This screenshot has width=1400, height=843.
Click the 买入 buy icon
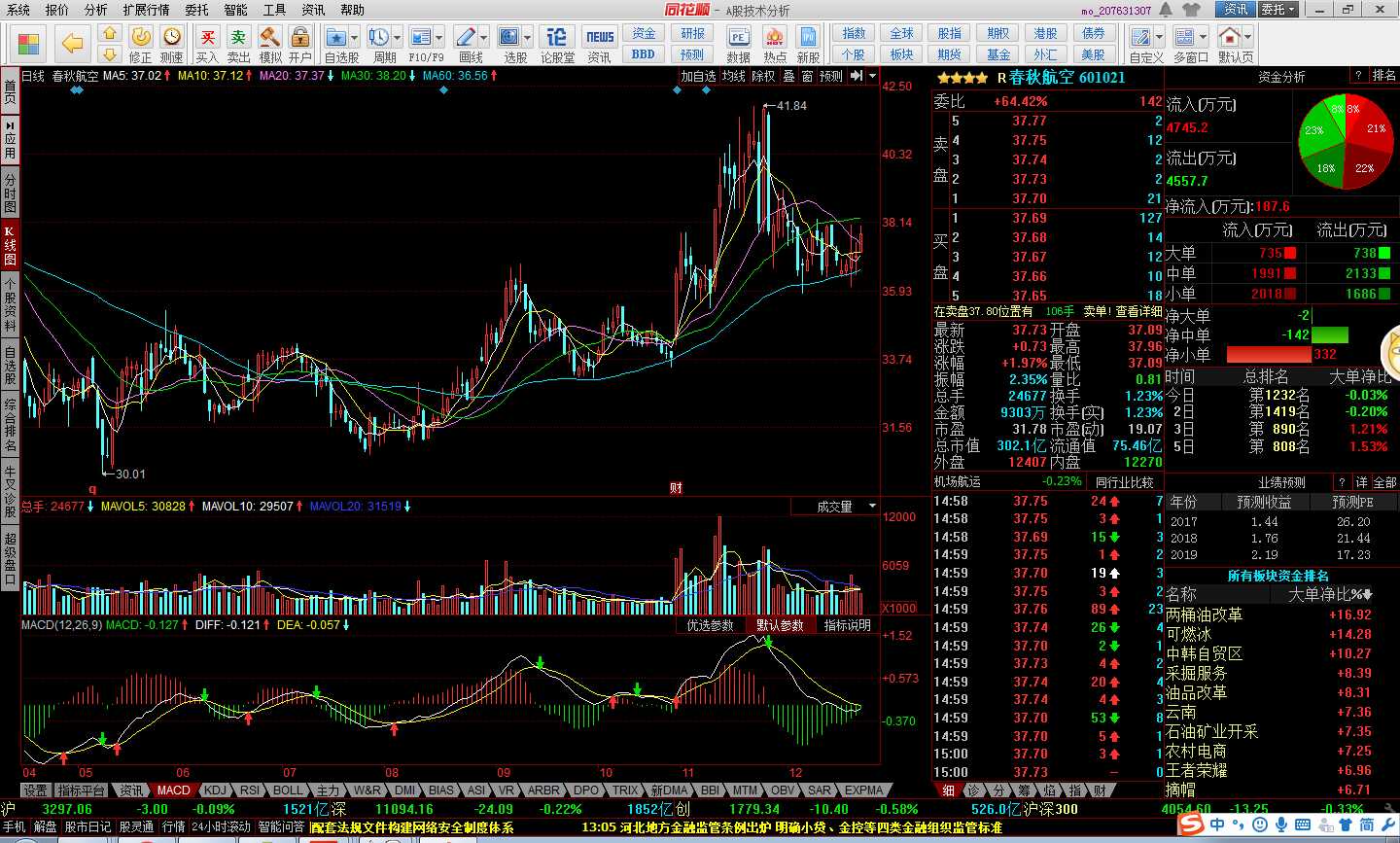tap(207, 44)
